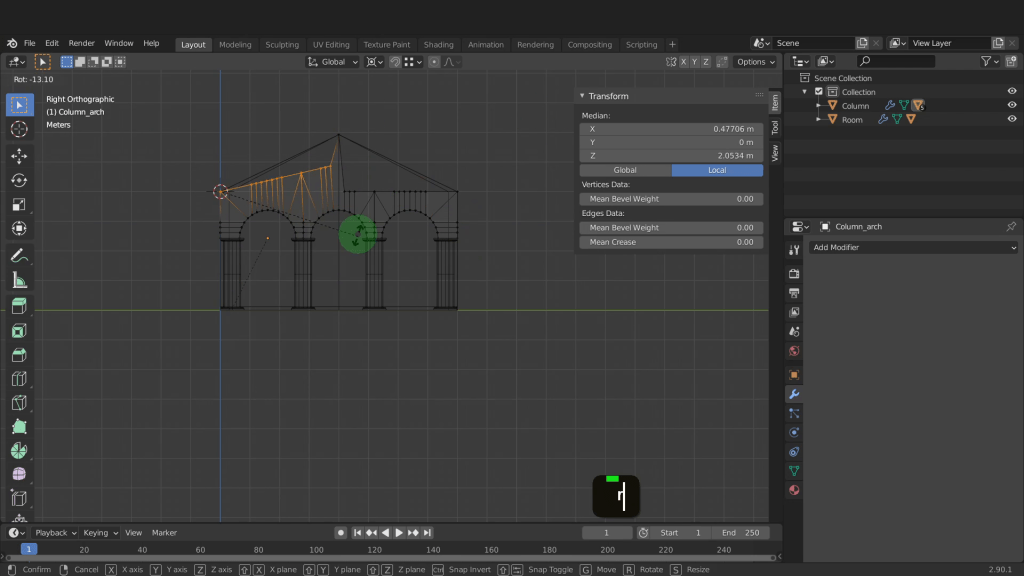
Task: Activate the Annotate tool
Action: point(19,256)
